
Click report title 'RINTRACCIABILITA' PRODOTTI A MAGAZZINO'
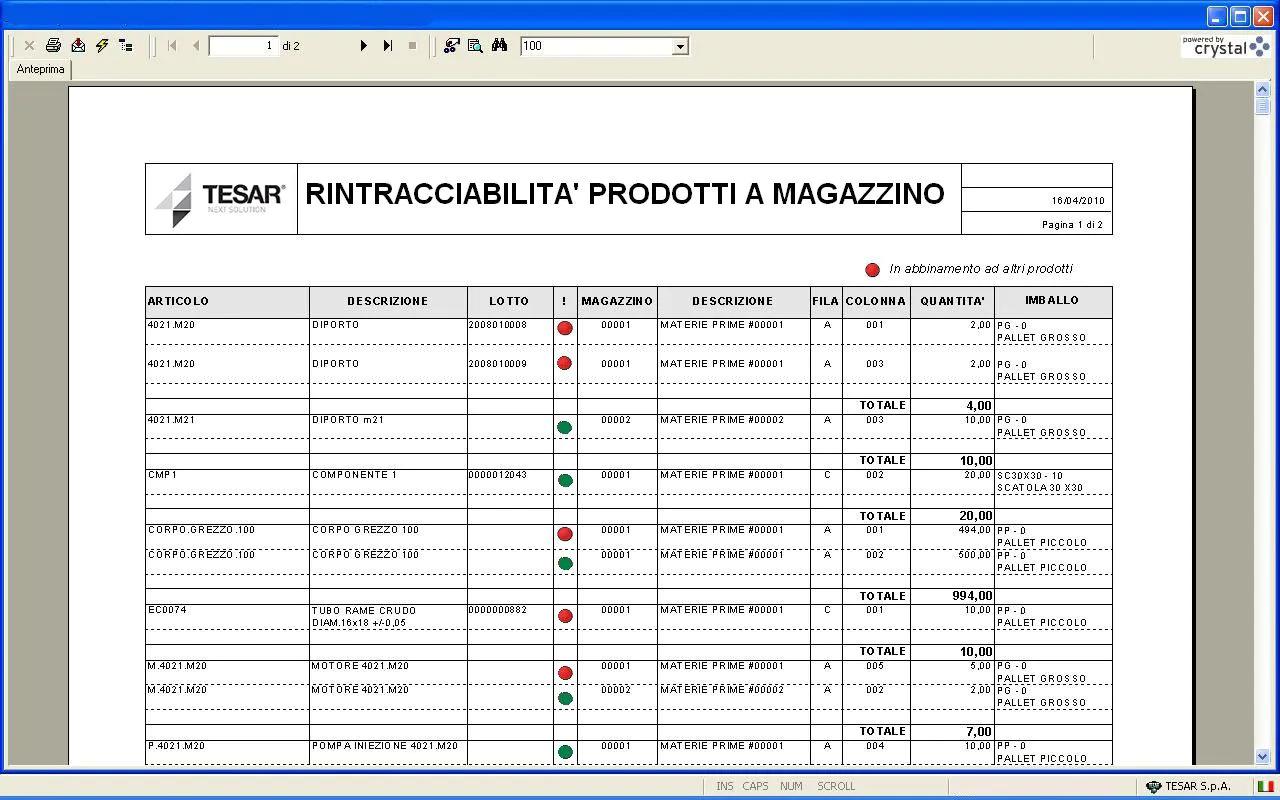tap(625, 194)
